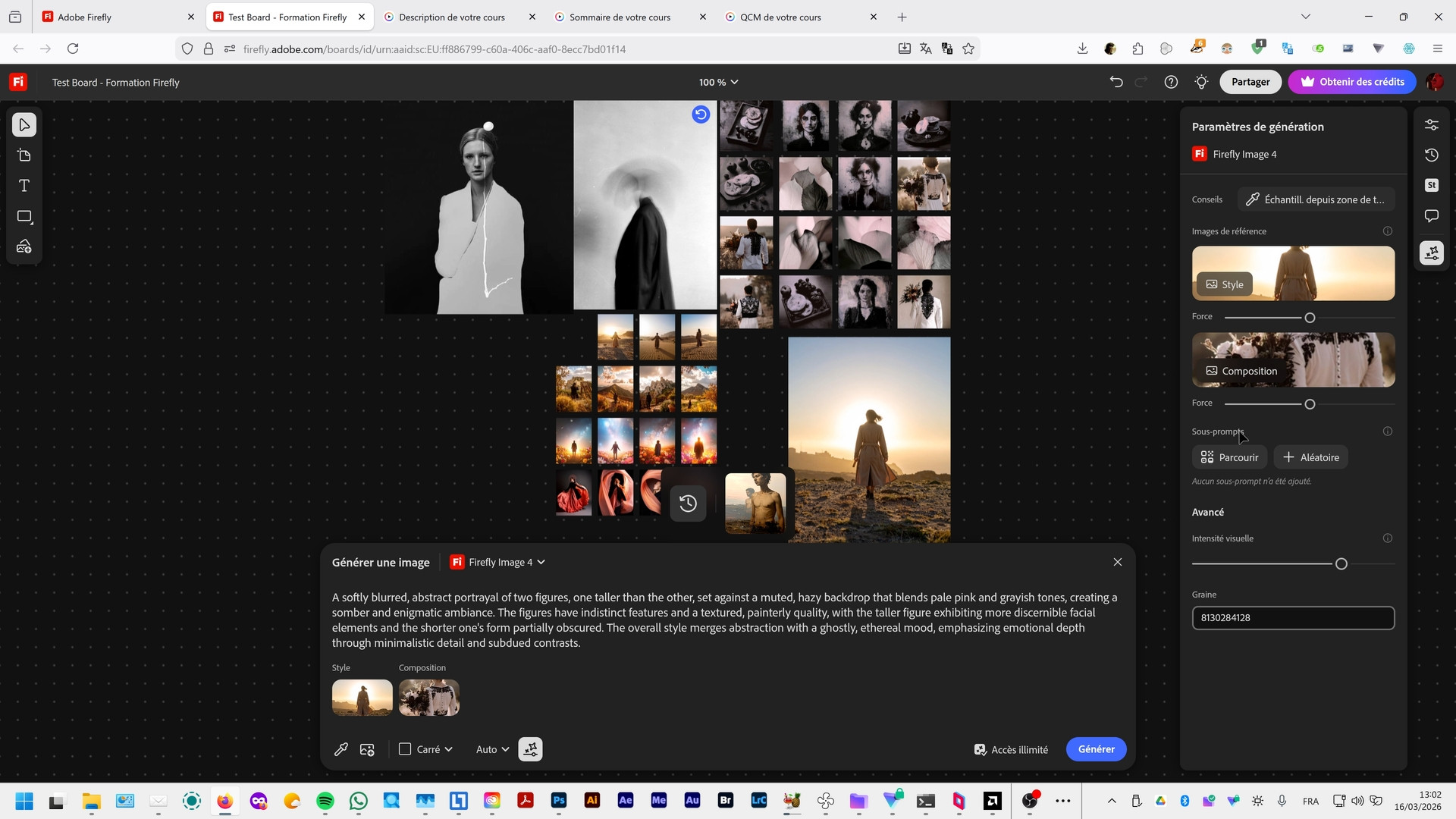Click the eyedropper icon in prompt bar
This screenshot has height=819, width=1456.
pos(341,749)
